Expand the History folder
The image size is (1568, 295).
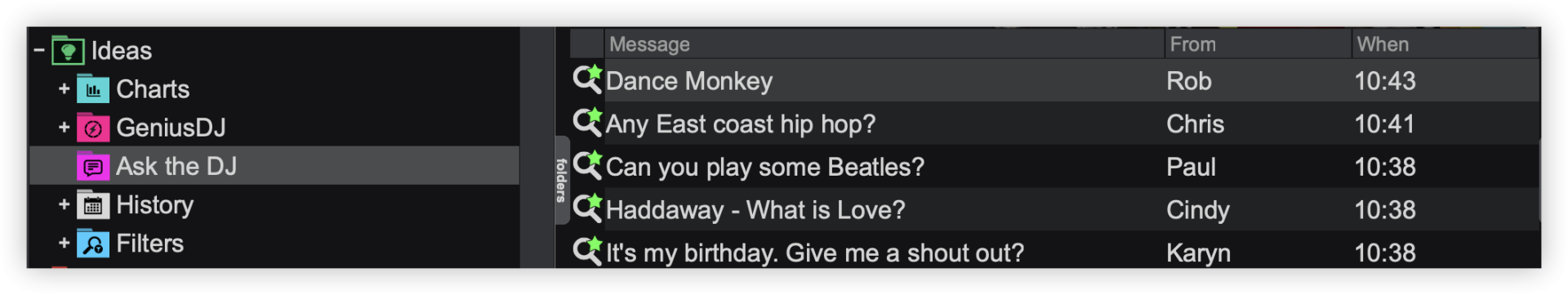point(64,205)
